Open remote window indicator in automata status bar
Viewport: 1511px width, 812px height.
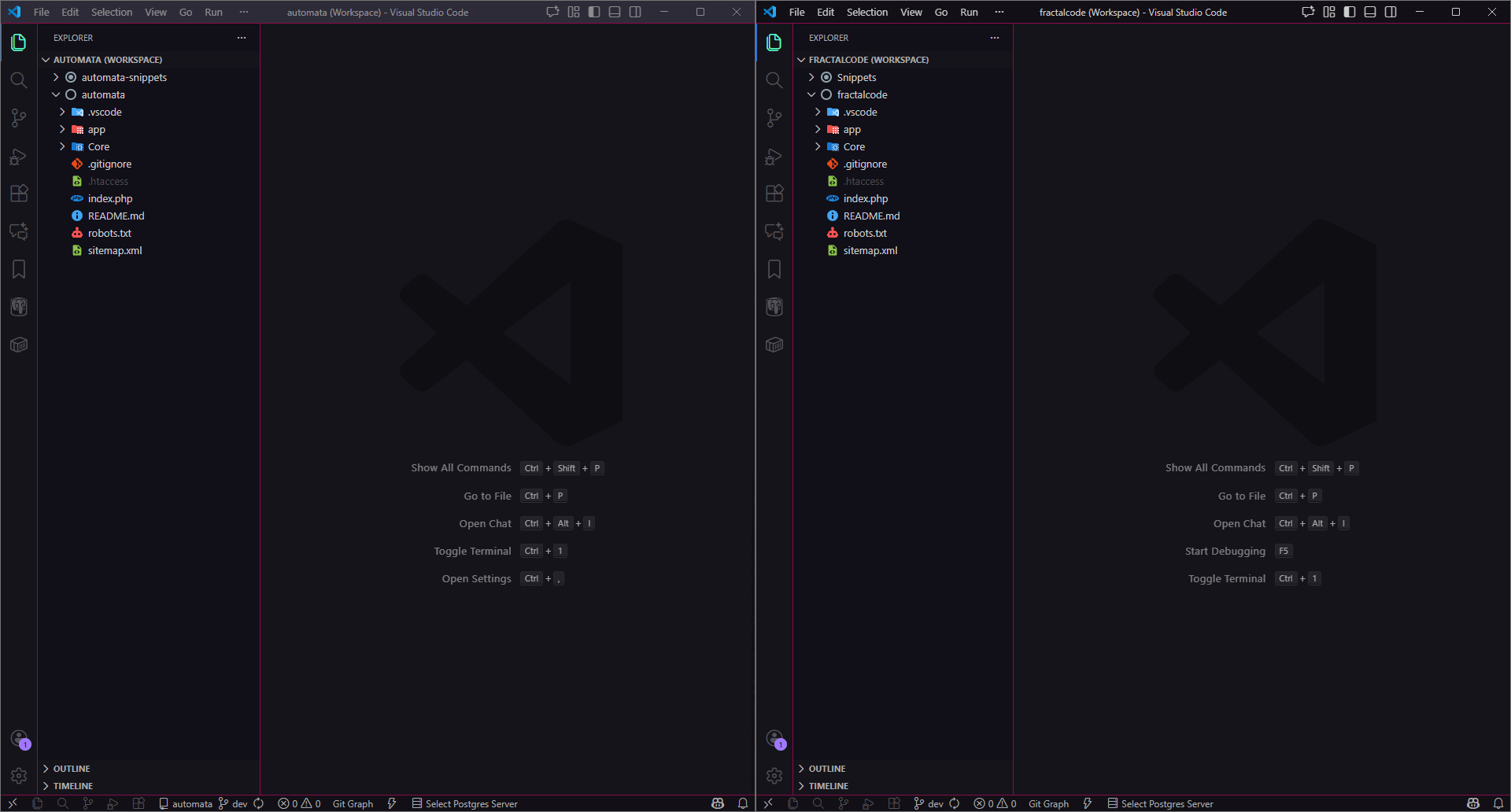pyautogui.click(x=13, y=803)
